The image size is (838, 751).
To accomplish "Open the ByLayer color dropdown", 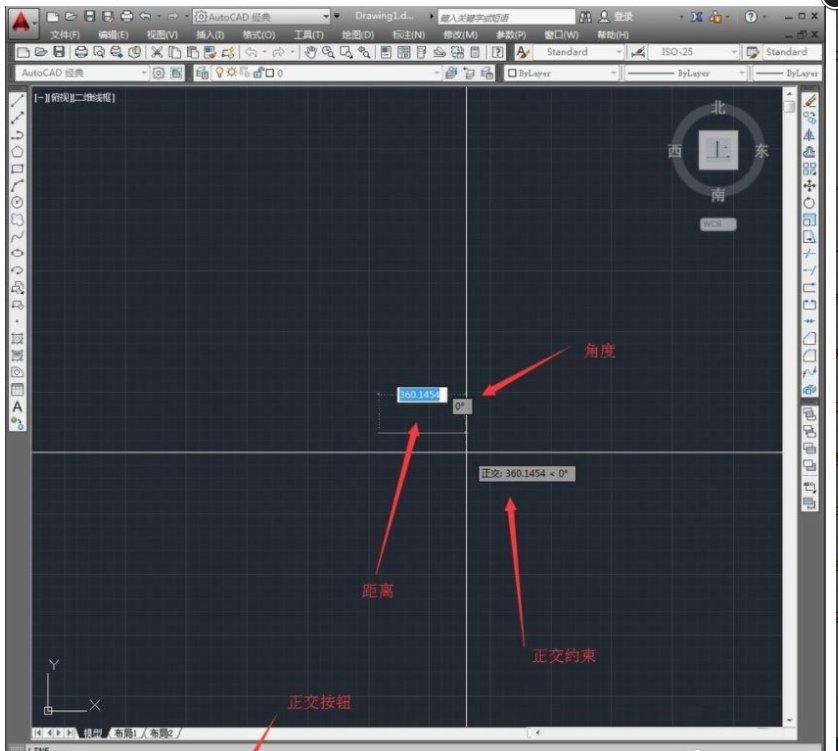I will click(x=613, y=73).
